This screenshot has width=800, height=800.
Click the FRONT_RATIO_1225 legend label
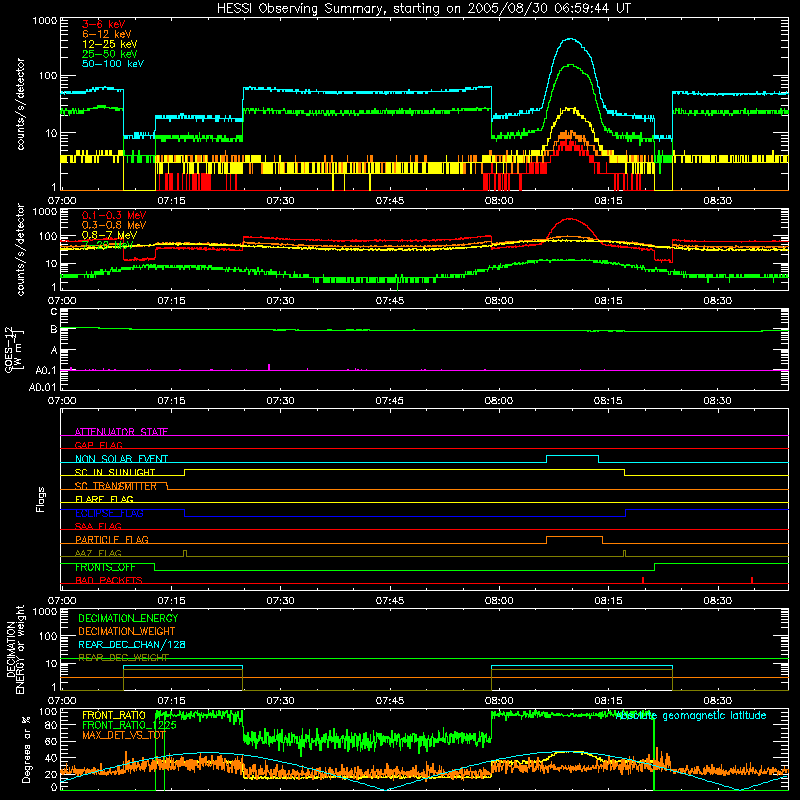[x=129, y=725]
